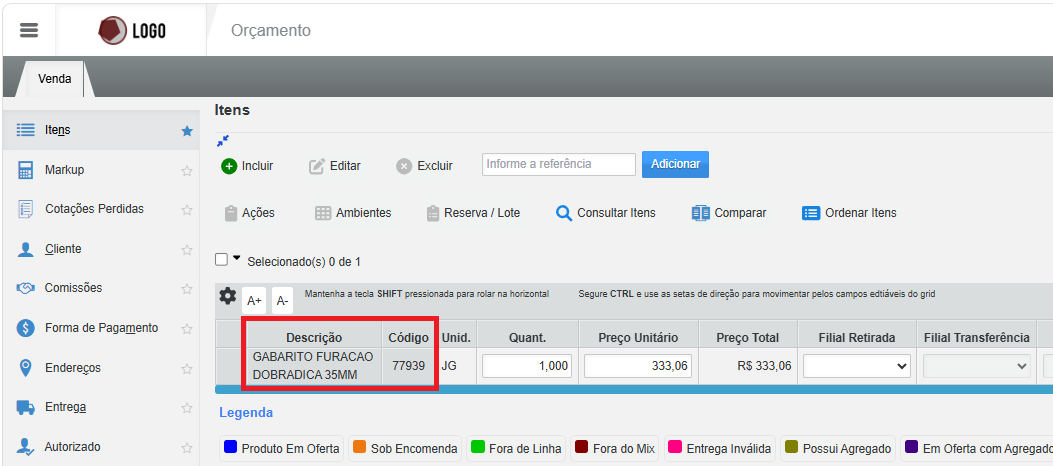Mark Markup as favorite with star
Viewport: 1053px width, 466px height.
186,170
